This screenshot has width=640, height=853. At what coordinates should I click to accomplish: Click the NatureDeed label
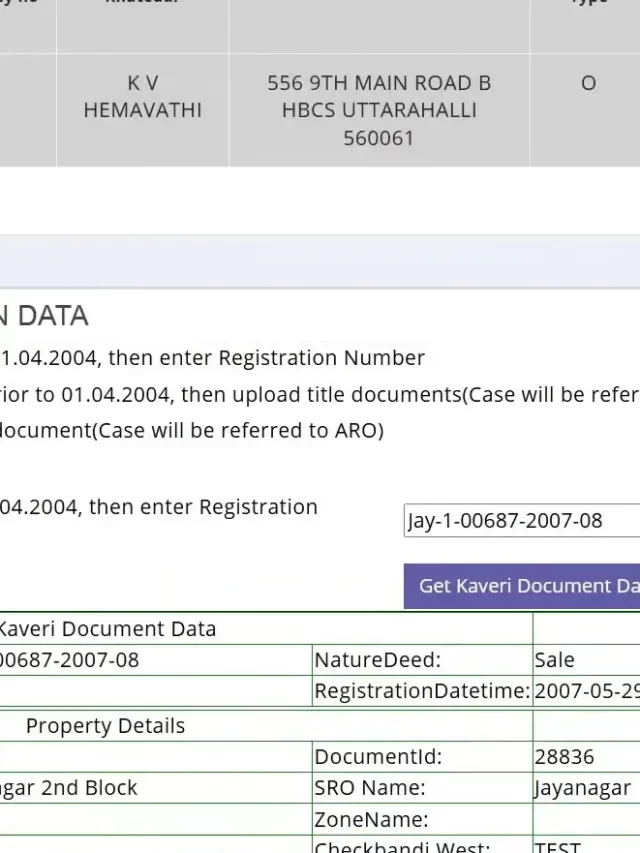[378, 660]
